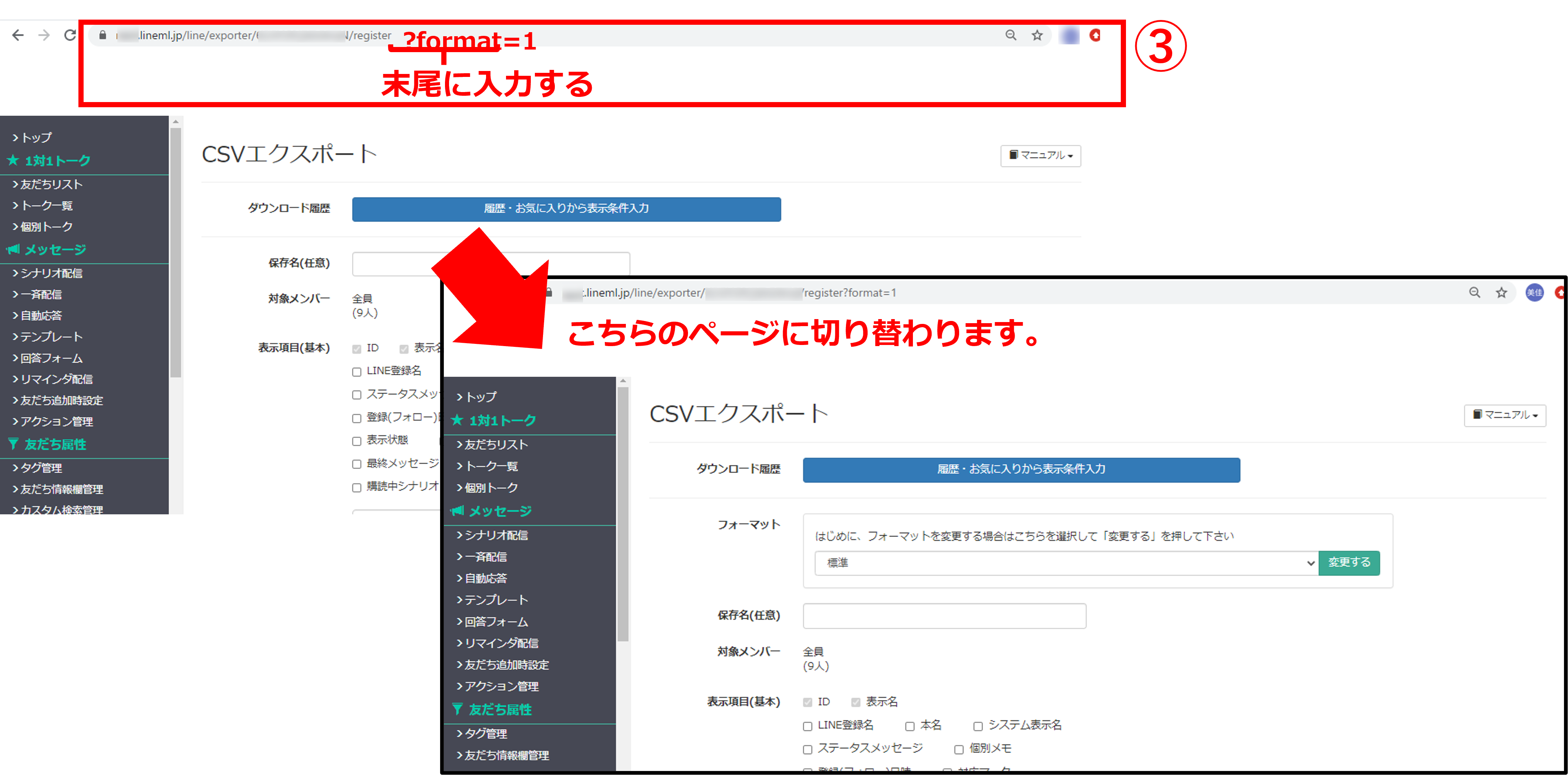Click back sidebar vertical scrollbar thumb
The height and width of the screenshot is (775, 1568).
coord(175,253)
